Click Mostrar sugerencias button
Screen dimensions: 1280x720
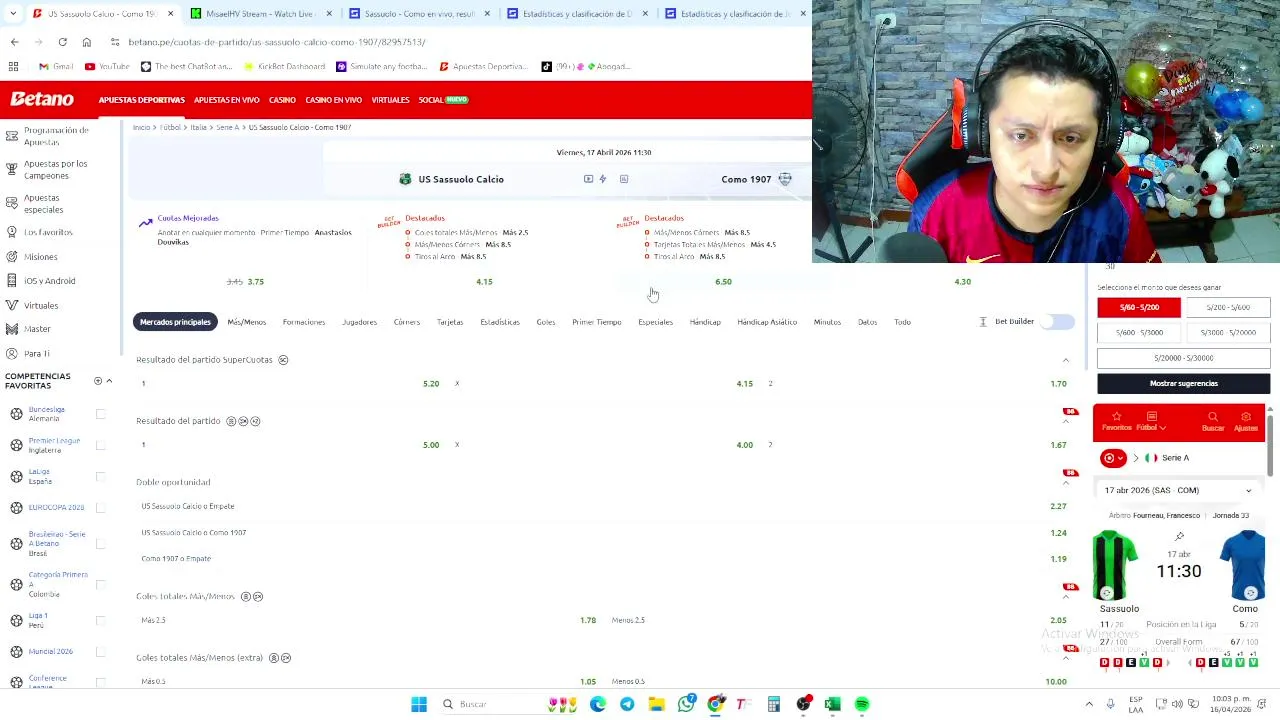tap(1184, 383)
